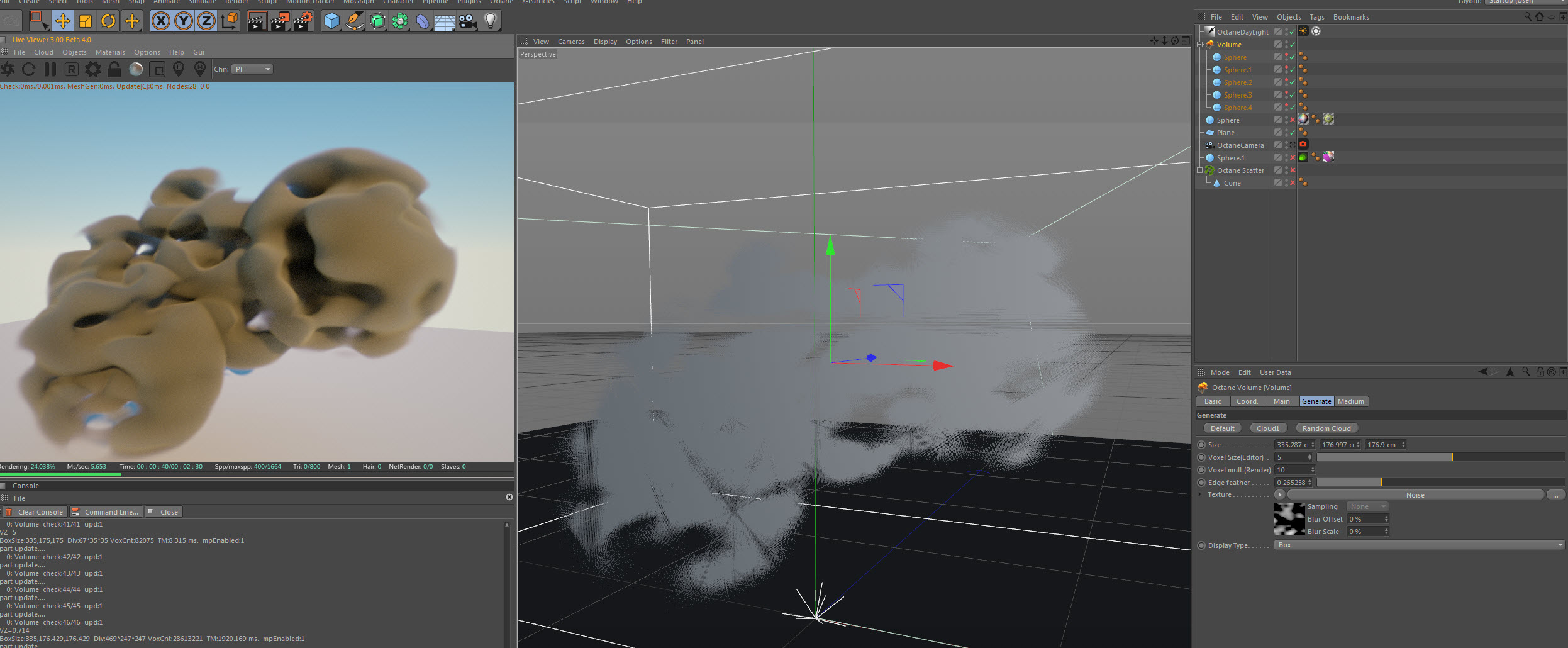Collapse the Octane Scatter tree
Image resolution: width=1568 pixels, height=648 pixels.
click(1200, 170)
